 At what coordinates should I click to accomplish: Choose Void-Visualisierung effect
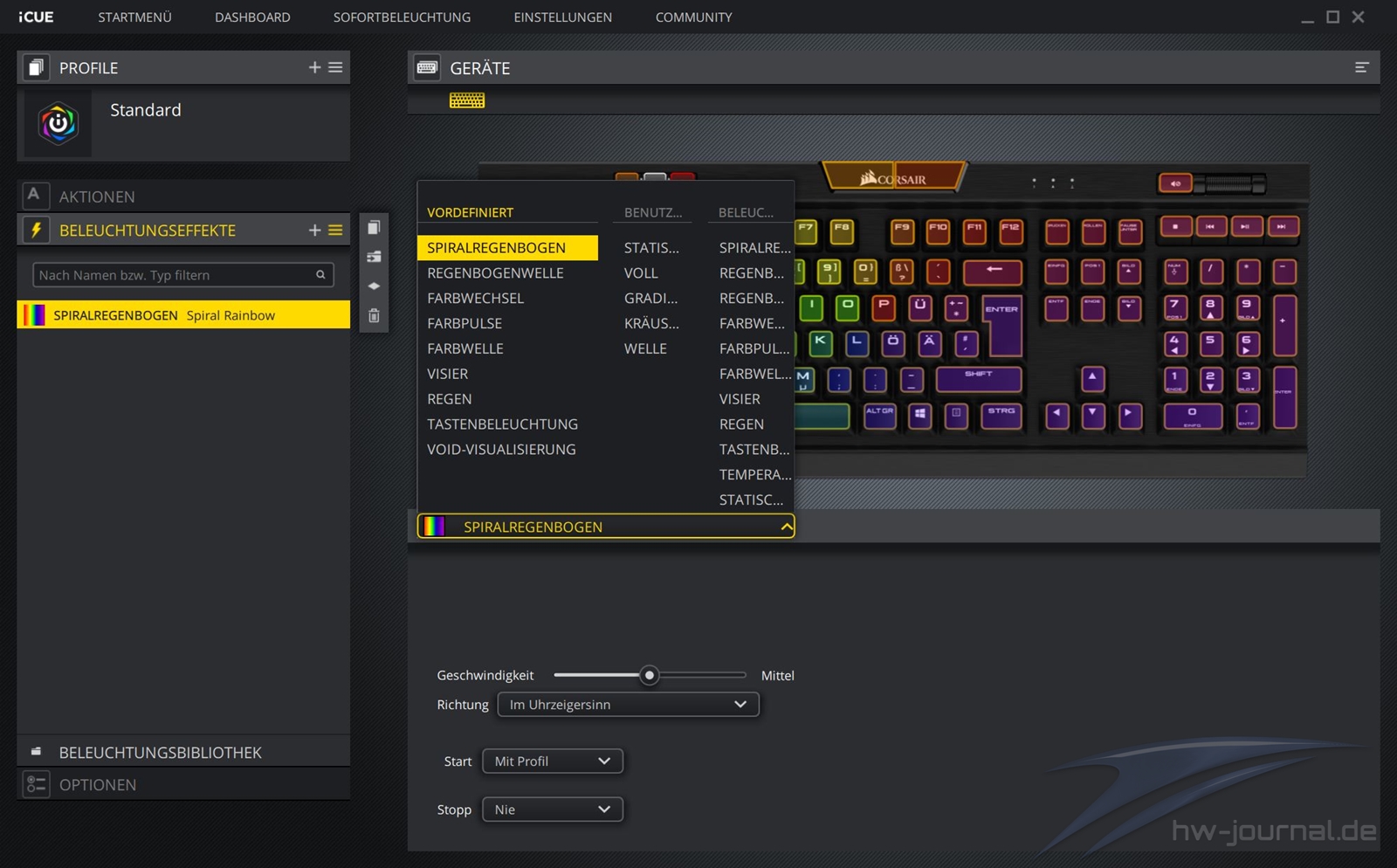tap(501, 450)
